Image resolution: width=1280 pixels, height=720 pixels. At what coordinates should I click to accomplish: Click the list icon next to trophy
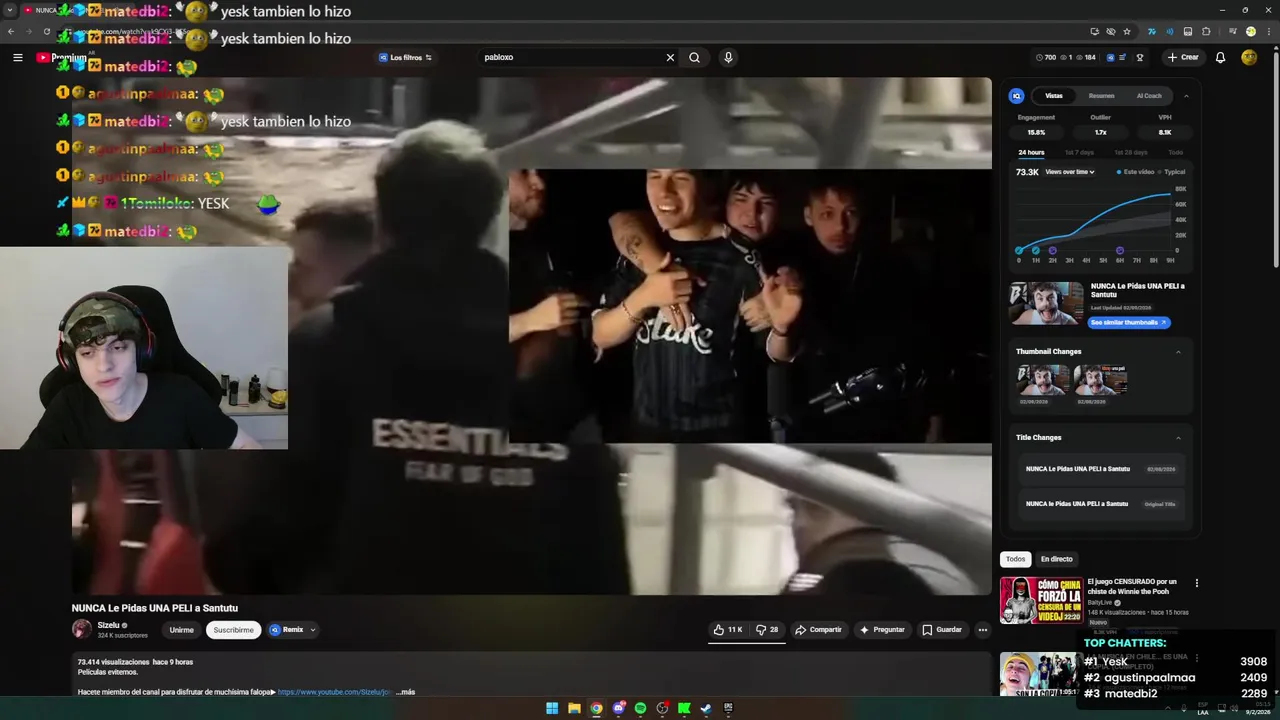[x=1123, y=57]
